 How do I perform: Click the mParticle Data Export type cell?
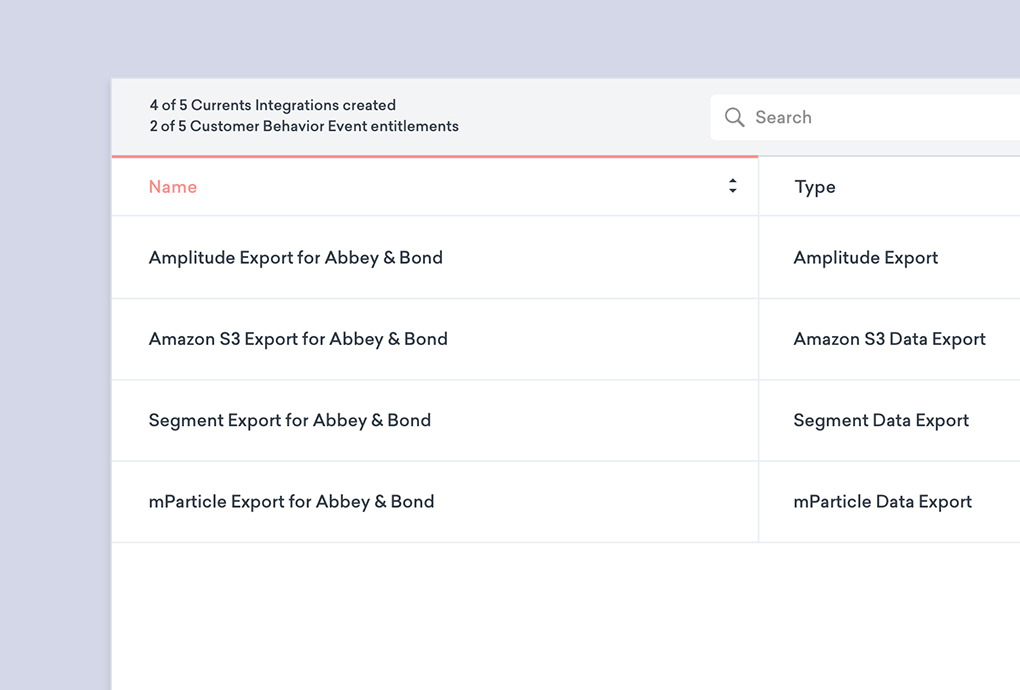[882, 502]
